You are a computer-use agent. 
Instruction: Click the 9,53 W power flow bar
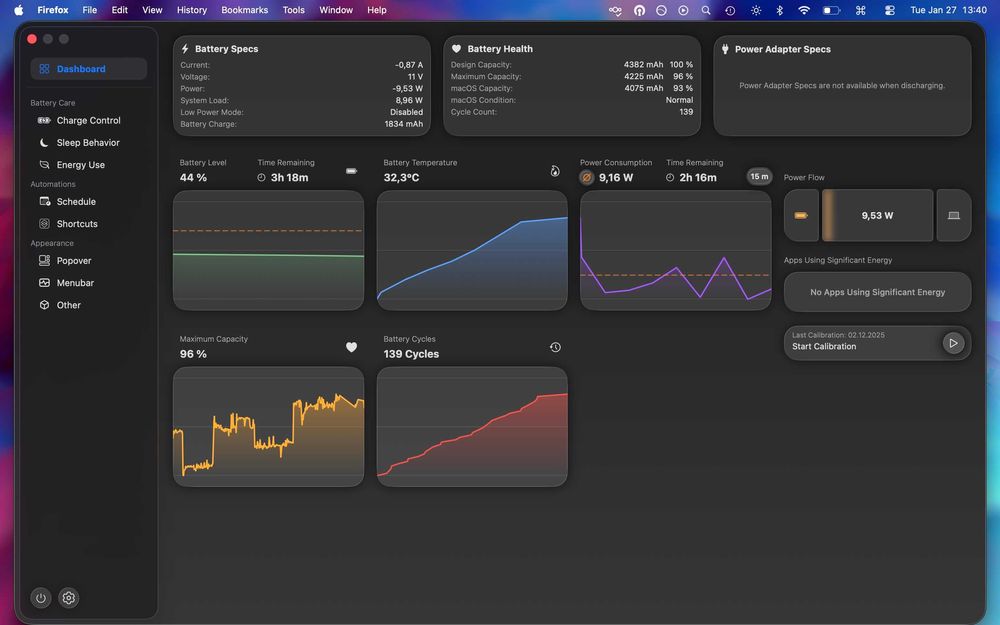click(x=878, y=216)
